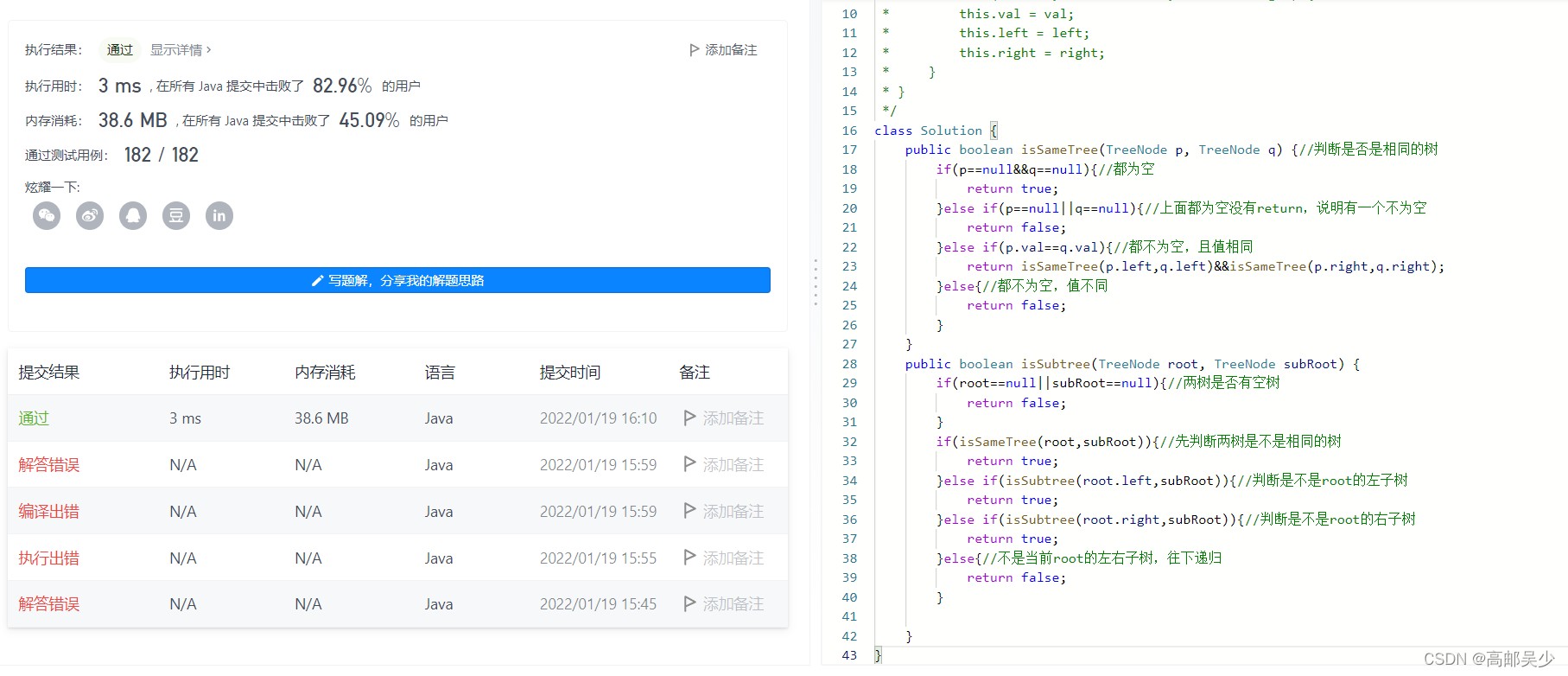Click the 执行用时 column header
The height and width of the screenshot is (676, 1568).
coord(200,373)
